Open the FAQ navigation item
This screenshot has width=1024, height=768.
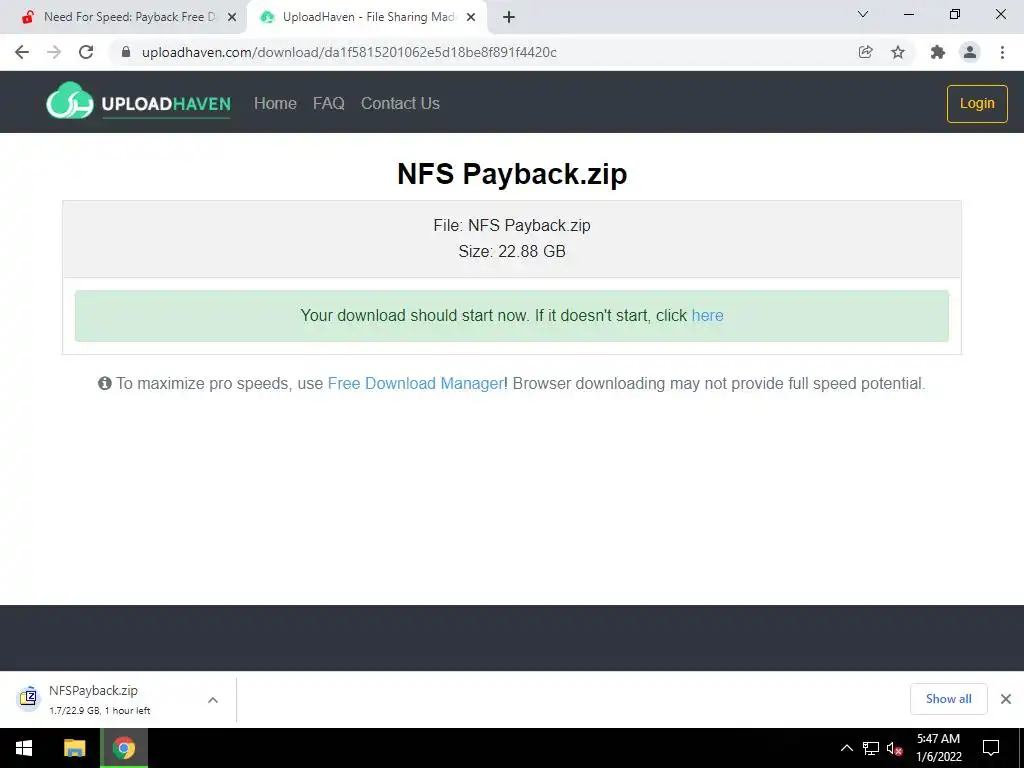(328, 103)
